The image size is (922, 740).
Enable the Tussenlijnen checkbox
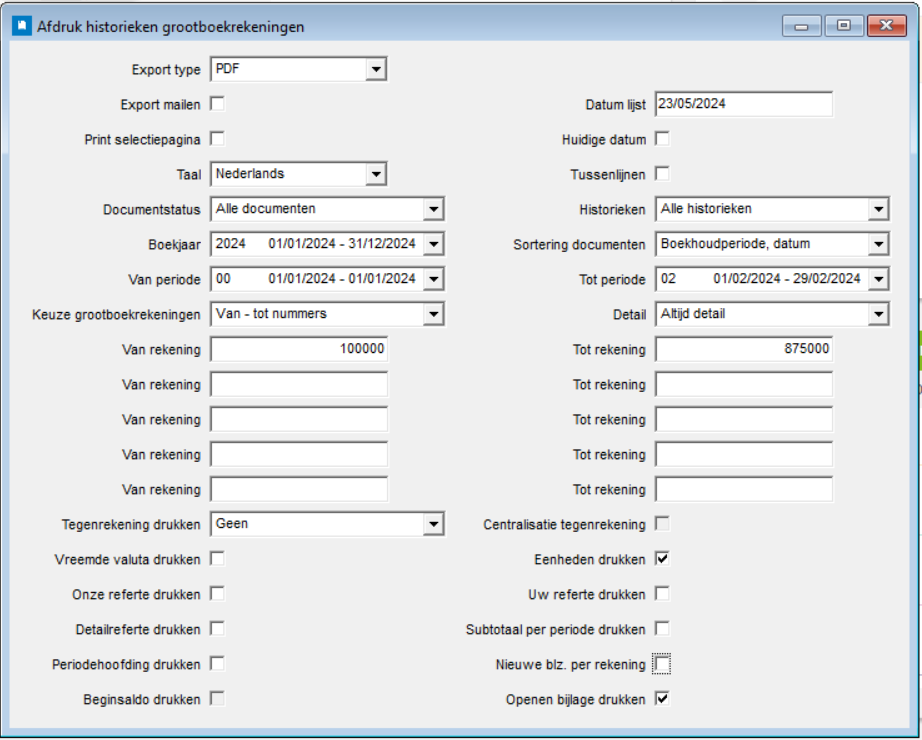coord(662,174)
